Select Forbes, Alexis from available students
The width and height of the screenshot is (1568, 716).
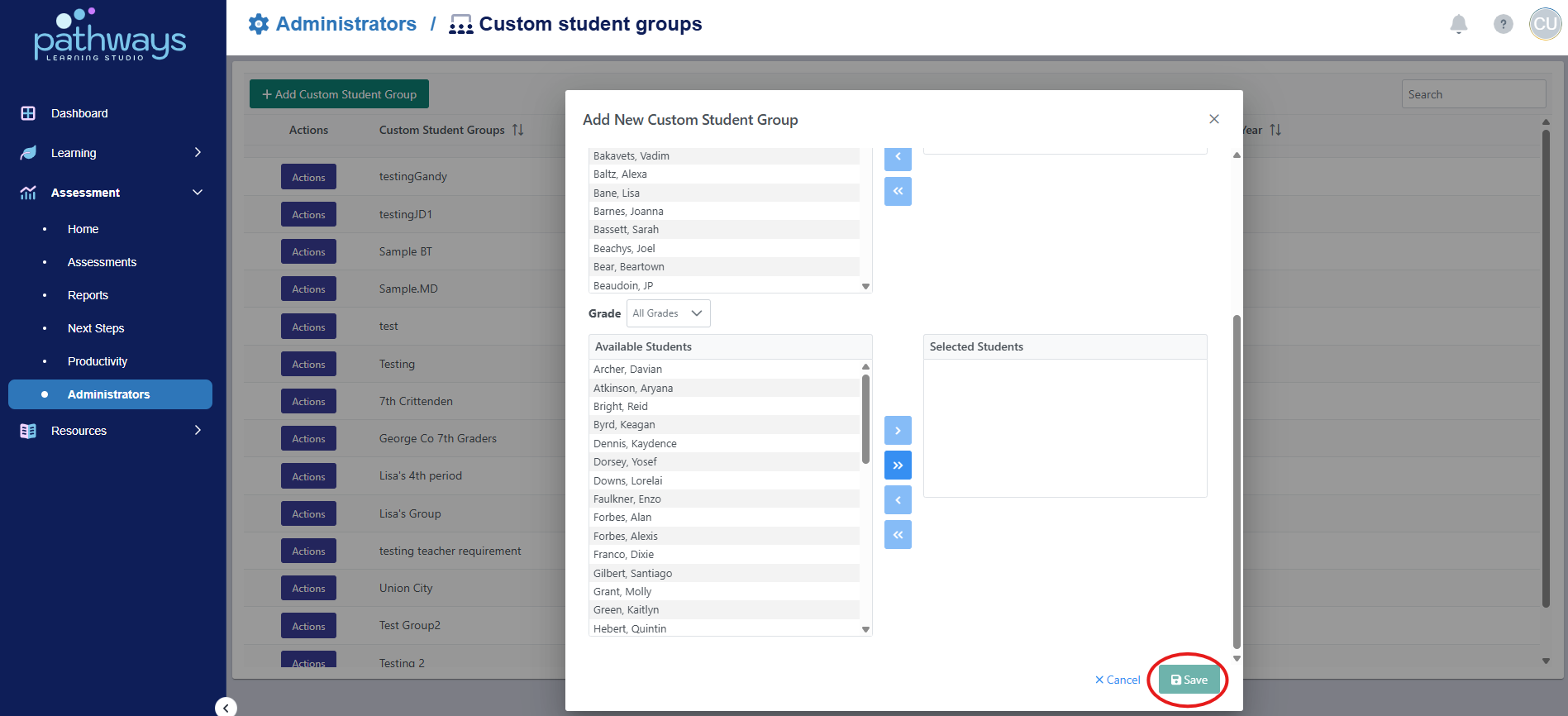(x=626, y=536)
